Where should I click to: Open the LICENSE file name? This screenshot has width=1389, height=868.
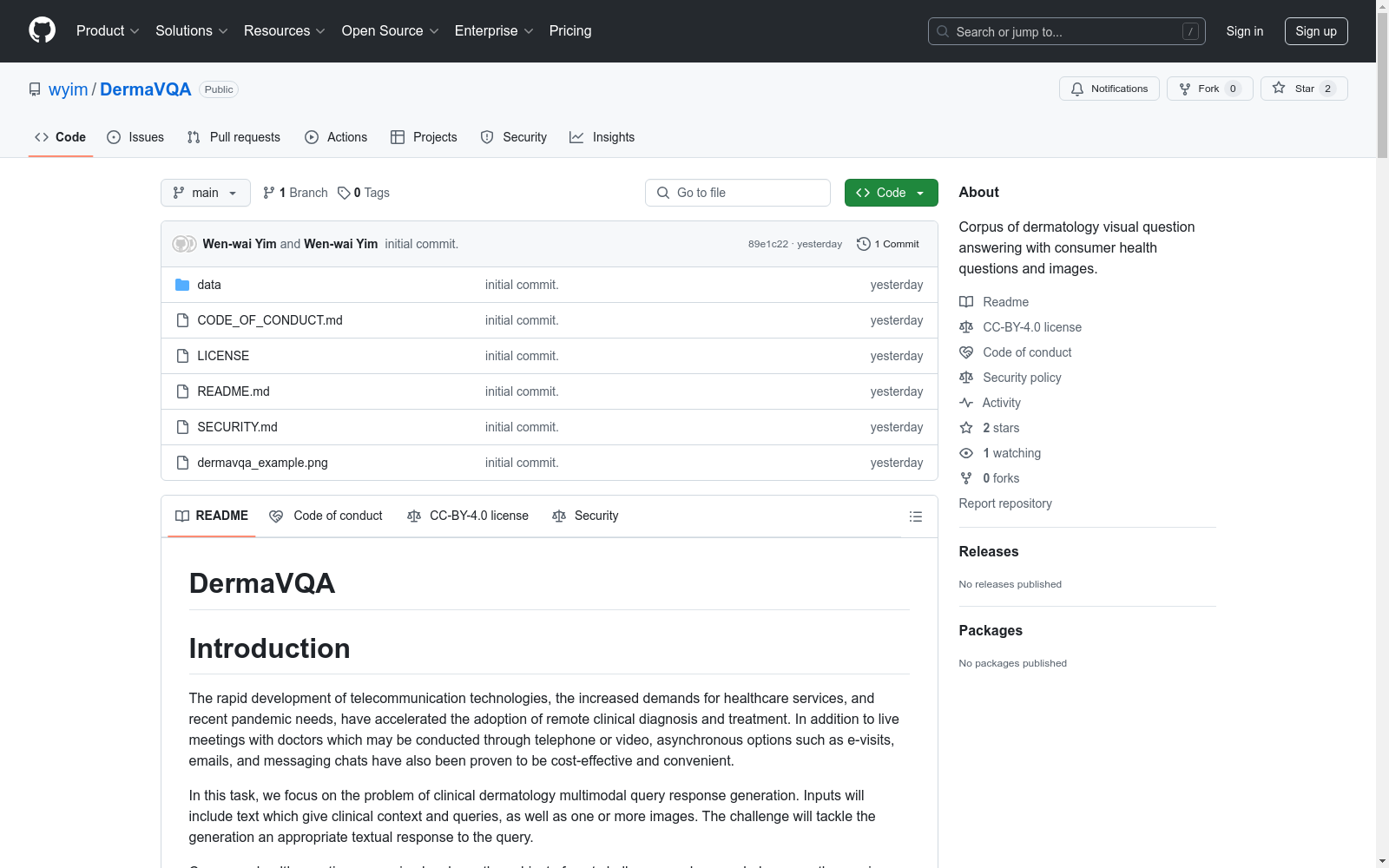pos(223,356)
